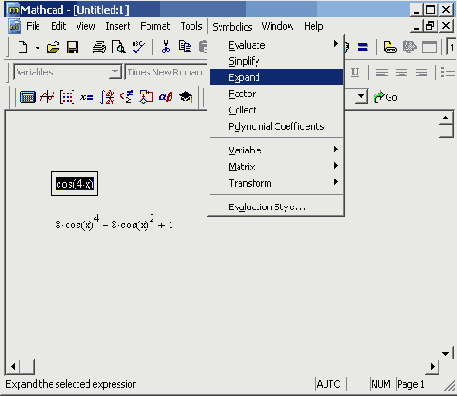Viewport: 457px width, 396px height.
Task: Open the Graph toolbar palette
Action: pos(47,97)
